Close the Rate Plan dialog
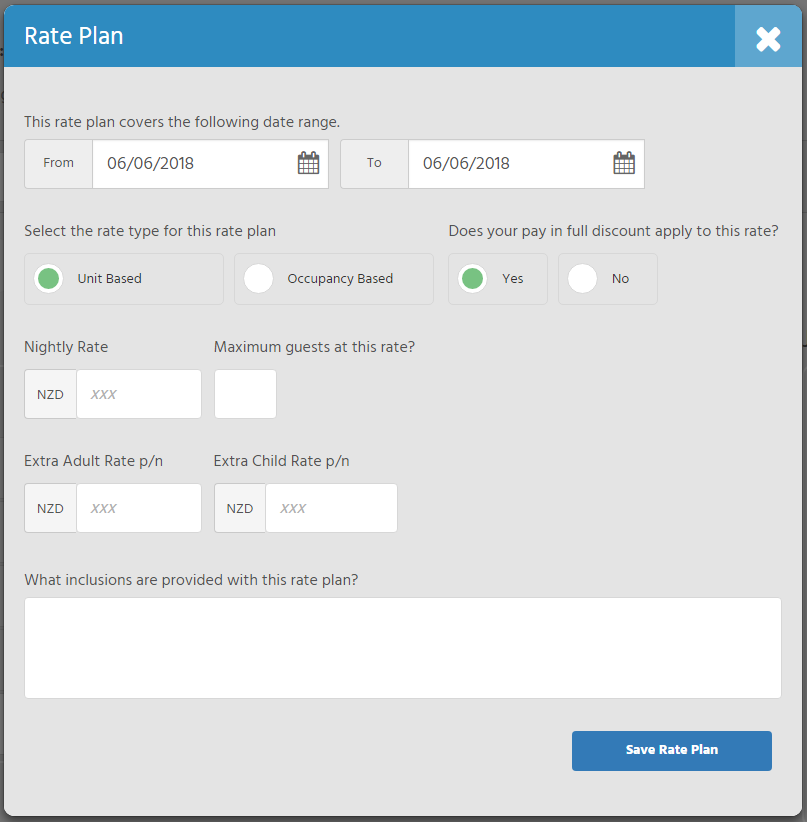This screenshot has height=822, width=807. click(768, 37)
